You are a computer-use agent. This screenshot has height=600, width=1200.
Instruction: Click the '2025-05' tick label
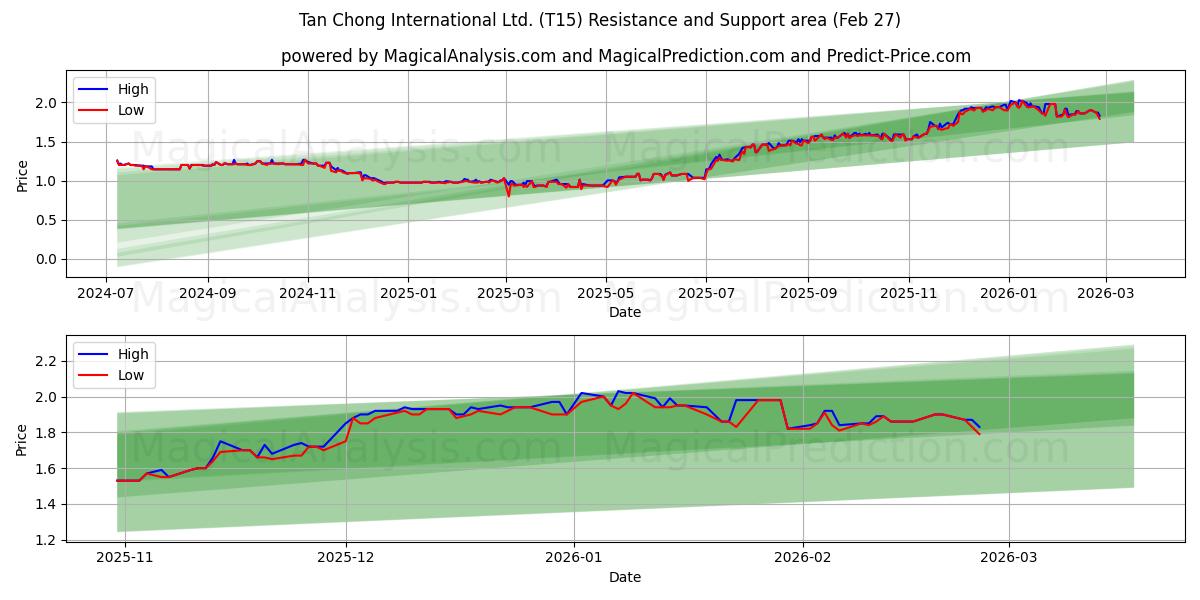pos(606,294)
